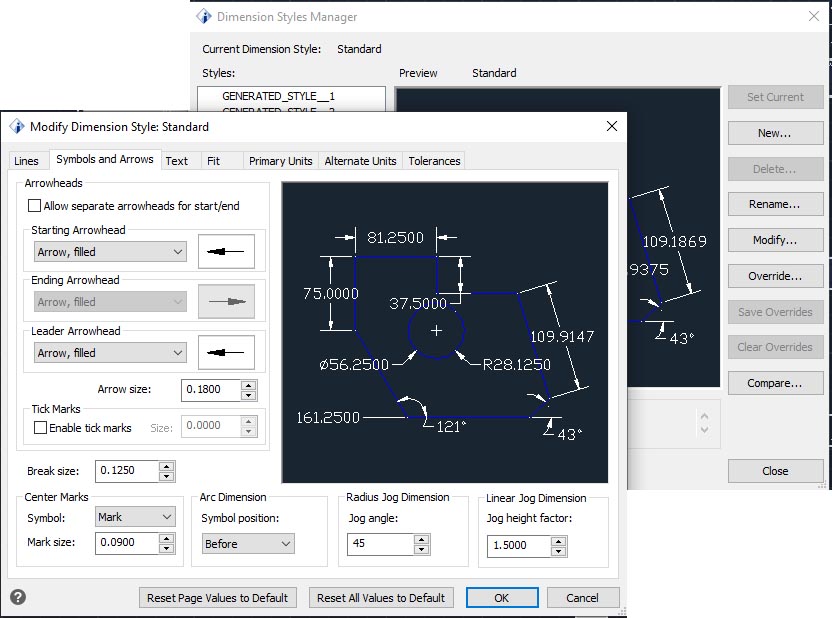The height and width of the screenshot is (618, 832).
Task: Click the Leader Arrowhead preview image
Action: 227,352
